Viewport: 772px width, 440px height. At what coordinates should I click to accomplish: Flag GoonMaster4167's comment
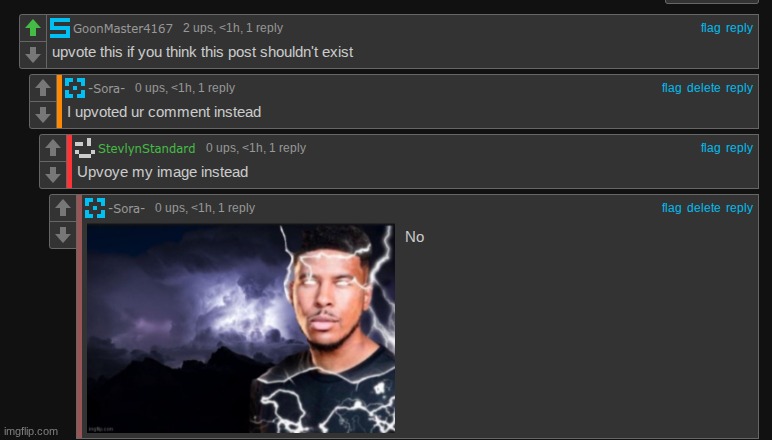710,28
